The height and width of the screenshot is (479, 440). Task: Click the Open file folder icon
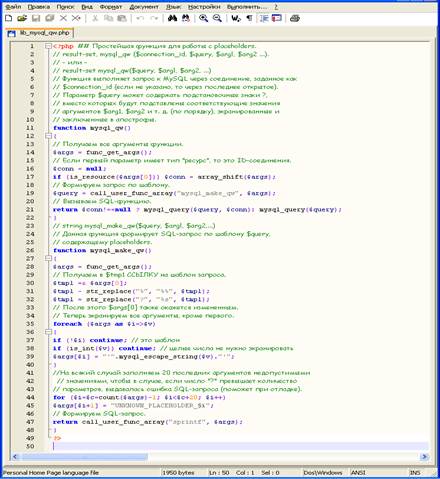click(x=22, y=18)
